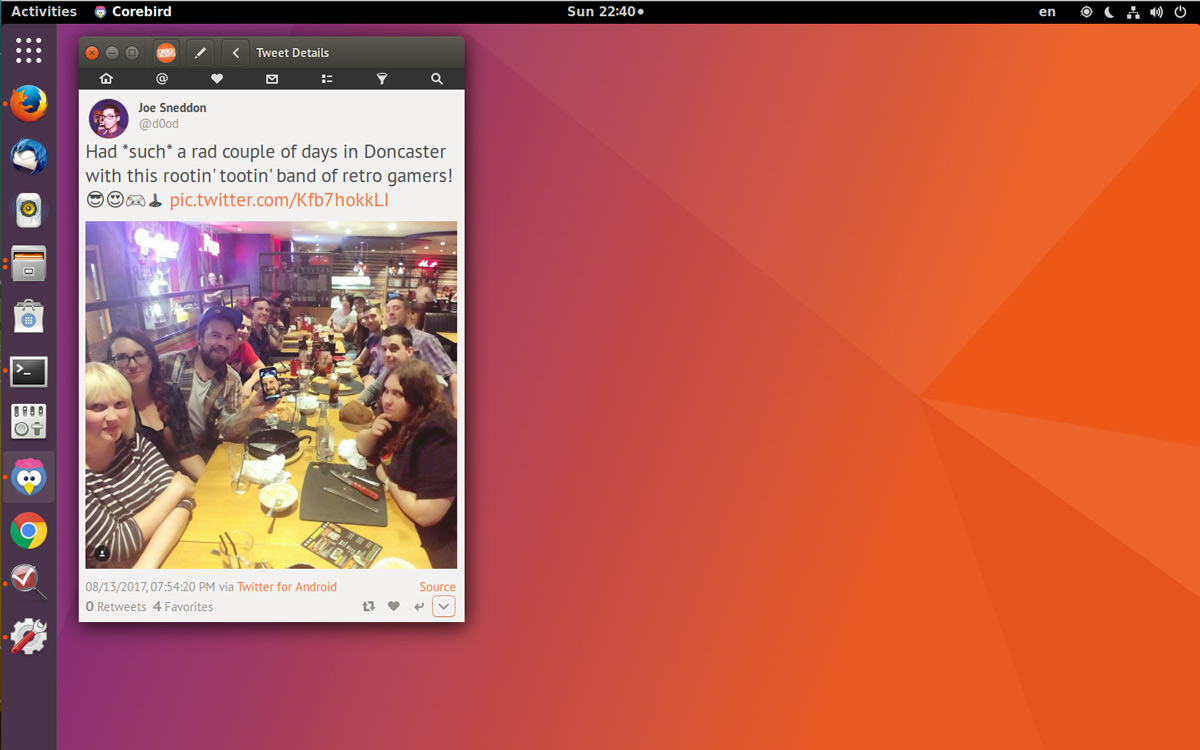Open the filters funnel tab
Screen dimensions: 1200x750
(381, 79)
